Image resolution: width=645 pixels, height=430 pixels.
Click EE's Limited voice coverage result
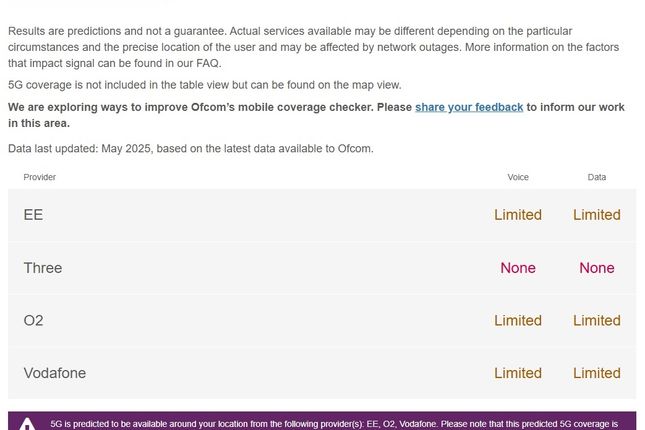pyautogui.click(x=518, y=215)
